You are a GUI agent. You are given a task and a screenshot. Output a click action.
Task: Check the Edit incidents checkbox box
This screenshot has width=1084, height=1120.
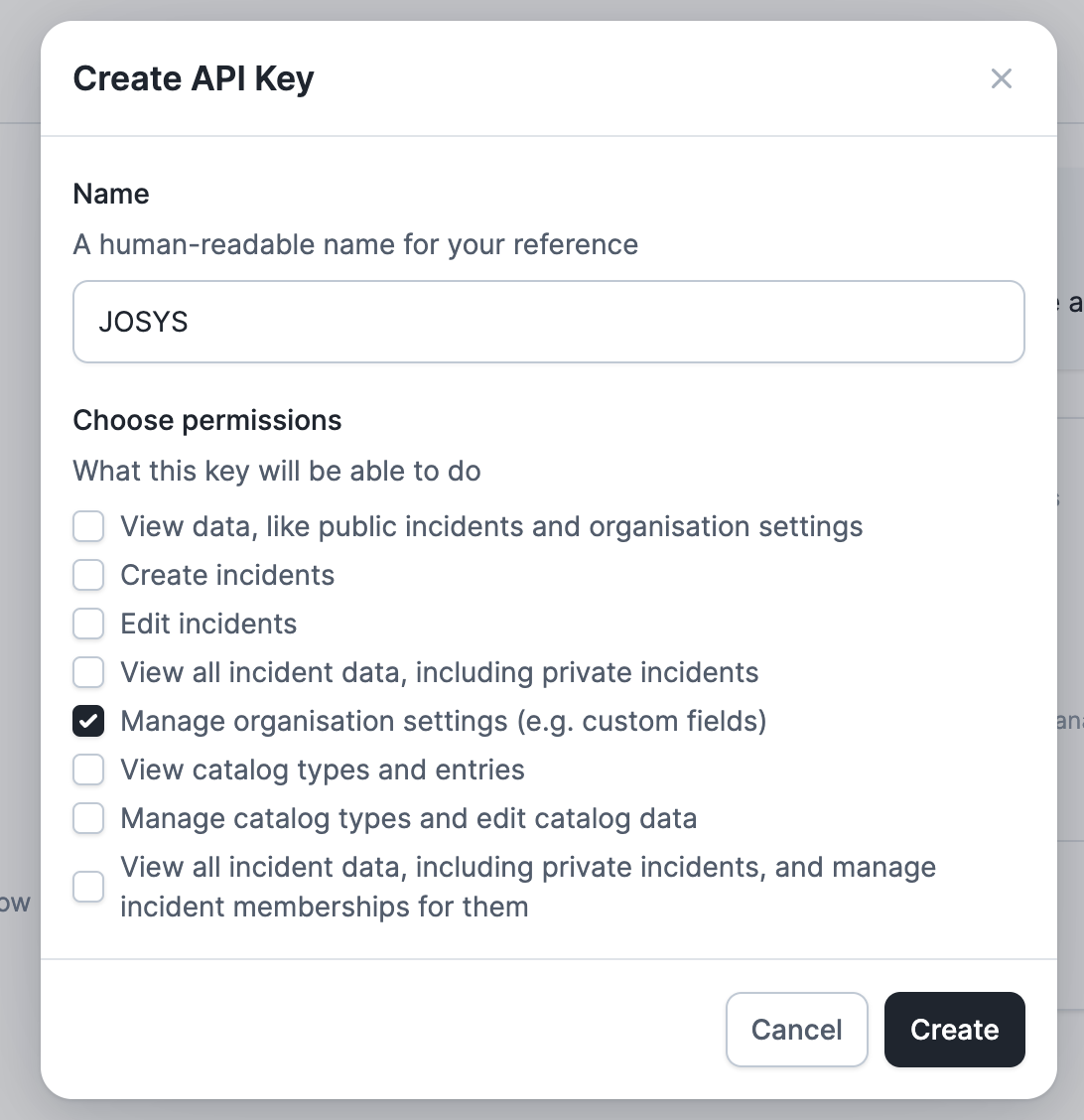coord(88,624)
